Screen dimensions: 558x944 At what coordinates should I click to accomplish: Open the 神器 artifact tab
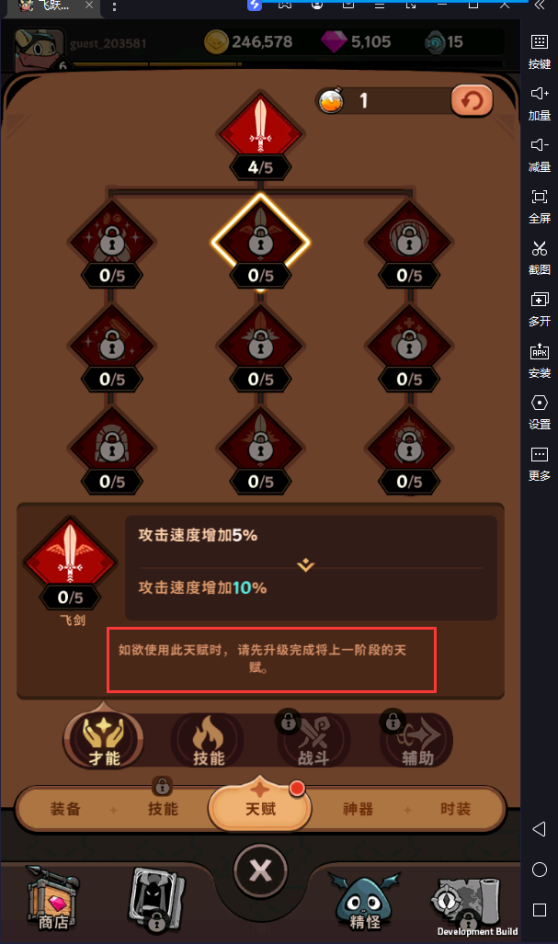358,809
